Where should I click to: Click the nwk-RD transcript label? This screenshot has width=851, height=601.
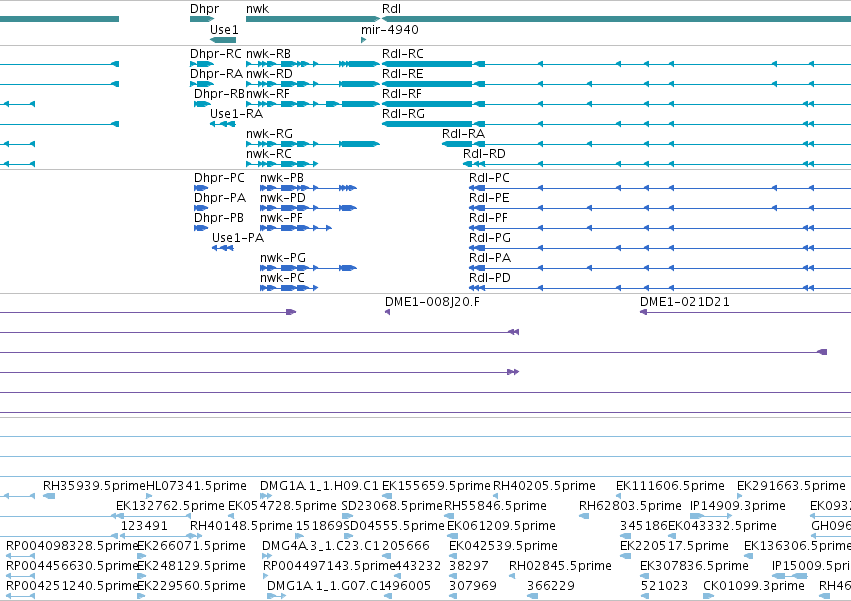(x=269, y=74)
